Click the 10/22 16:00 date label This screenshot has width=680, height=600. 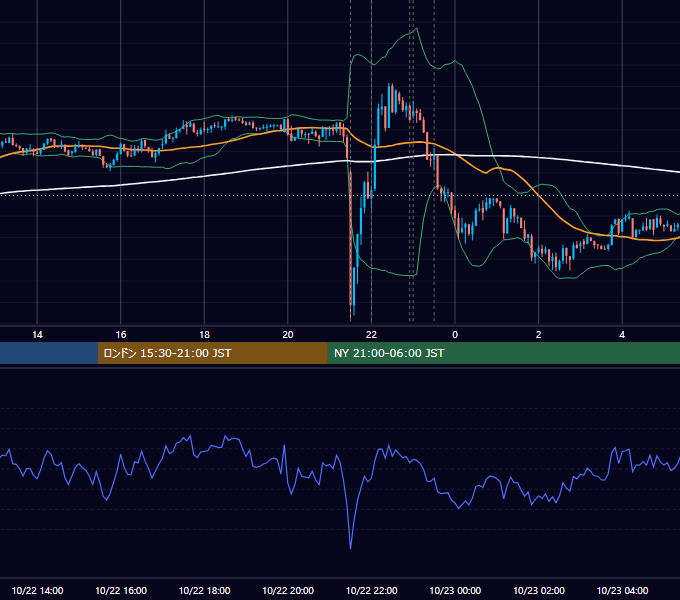pyautogui.click(x=121, y=590)
